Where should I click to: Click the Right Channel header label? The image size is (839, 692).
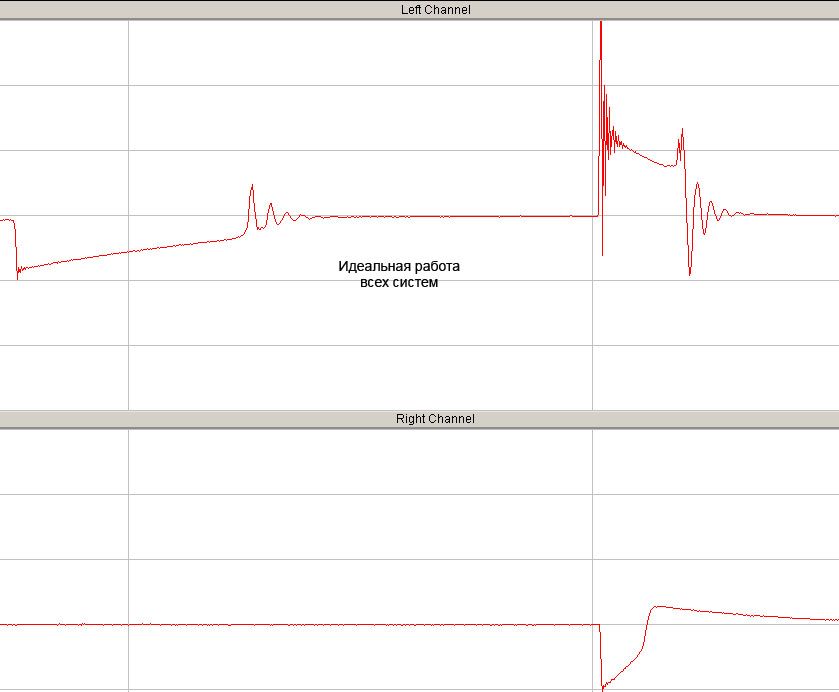pos(435,419)
